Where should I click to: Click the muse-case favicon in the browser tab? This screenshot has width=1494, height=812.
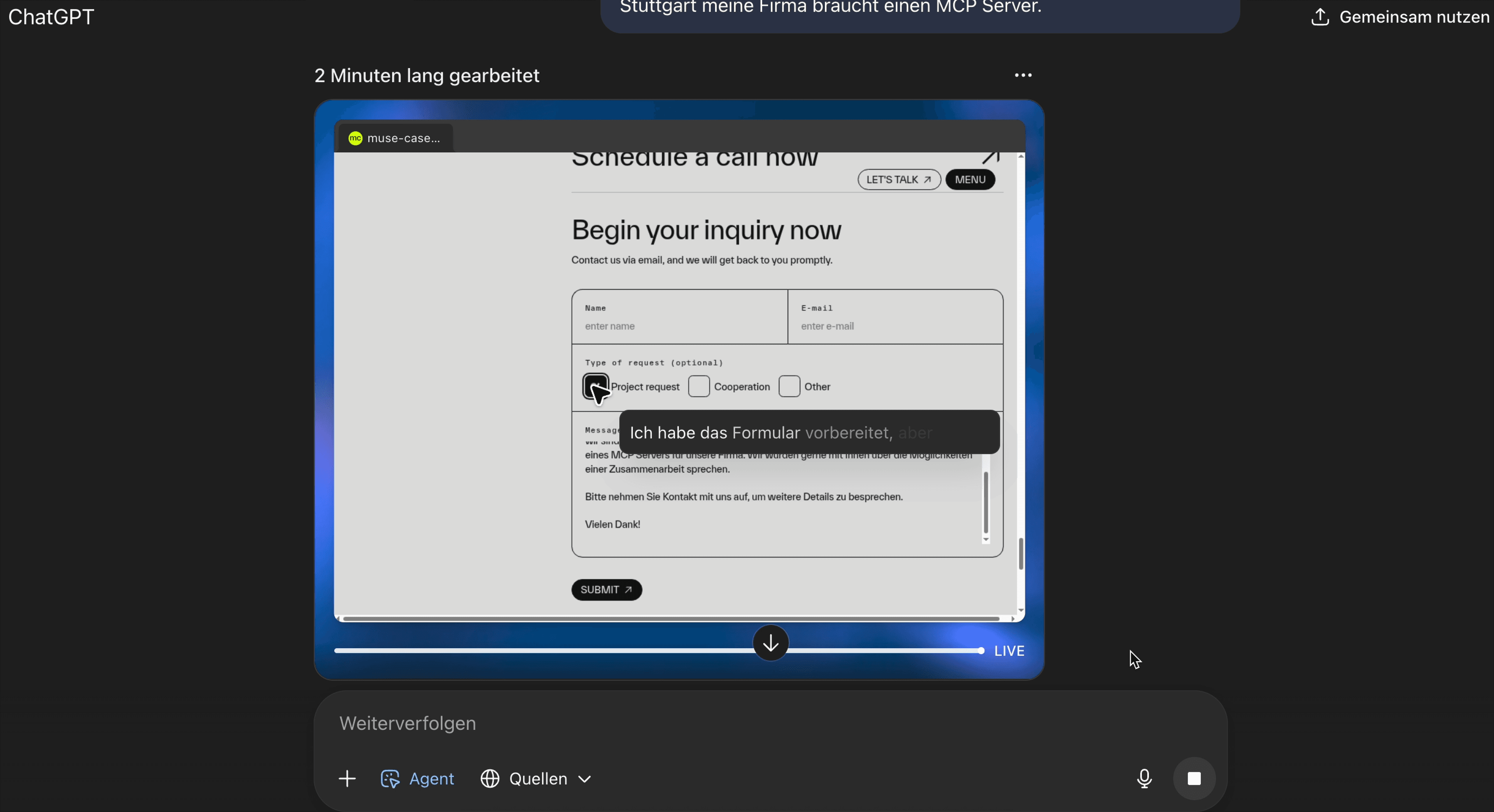356,138
